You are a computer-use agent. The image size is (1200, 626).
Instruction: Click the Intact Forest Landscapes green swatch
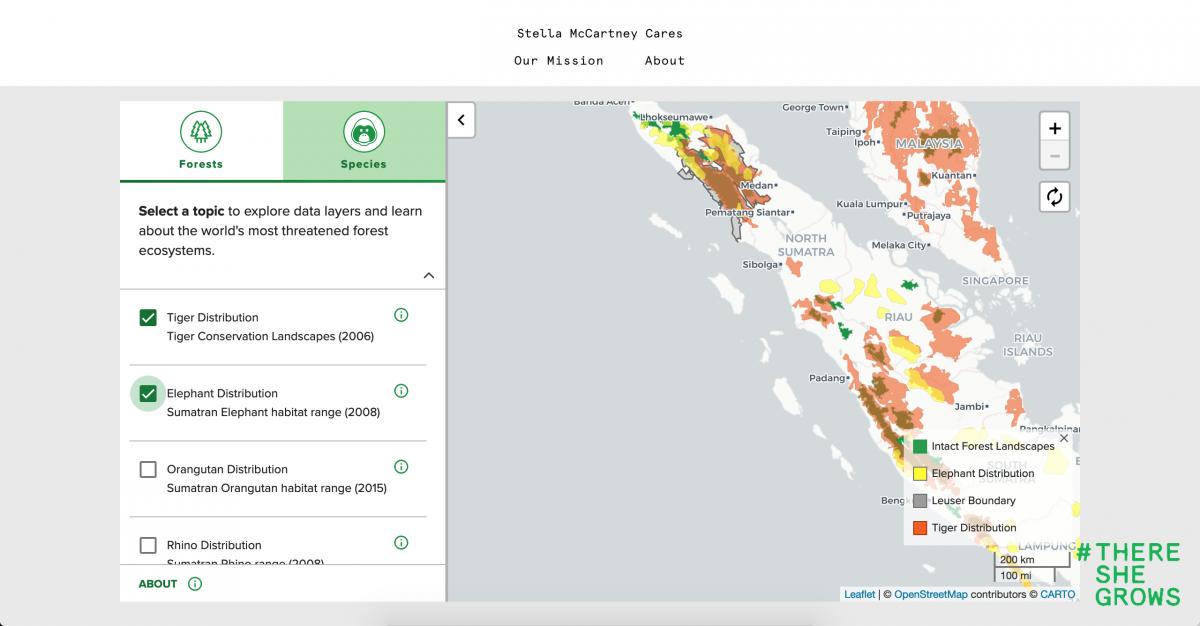(x=920, y=446)
